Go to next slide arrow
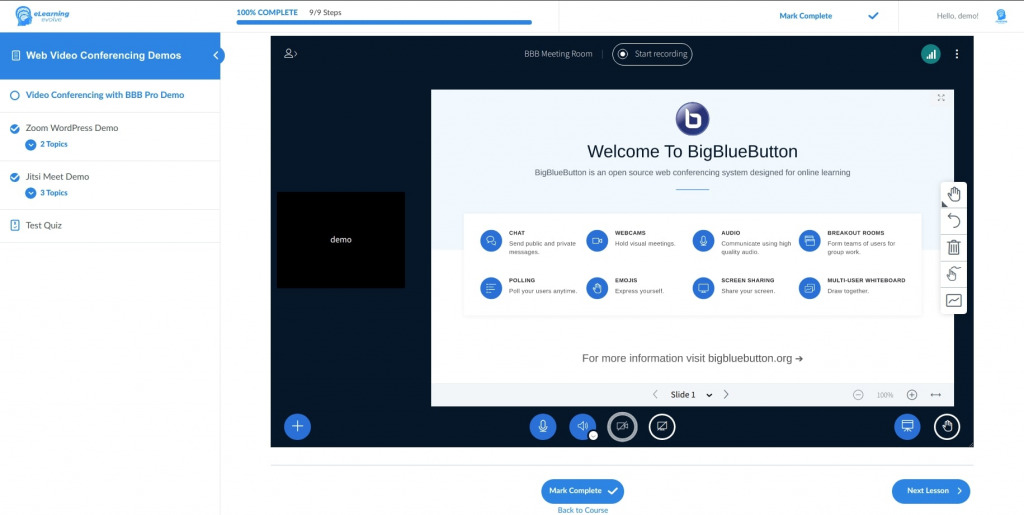Image resolution: width=1024 pixels, height=515 pixels. pos(726,394)
